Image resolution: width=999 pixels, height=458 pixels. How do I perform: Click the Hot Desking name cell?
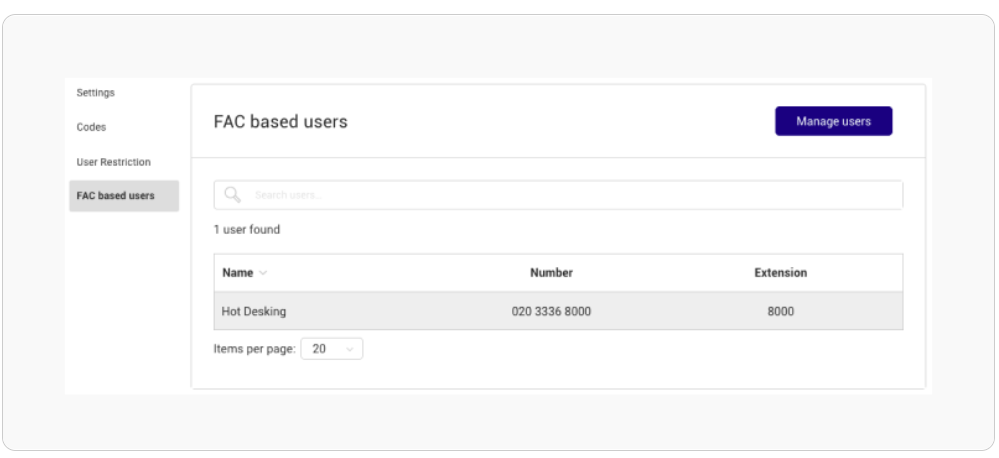pos(254,311)
